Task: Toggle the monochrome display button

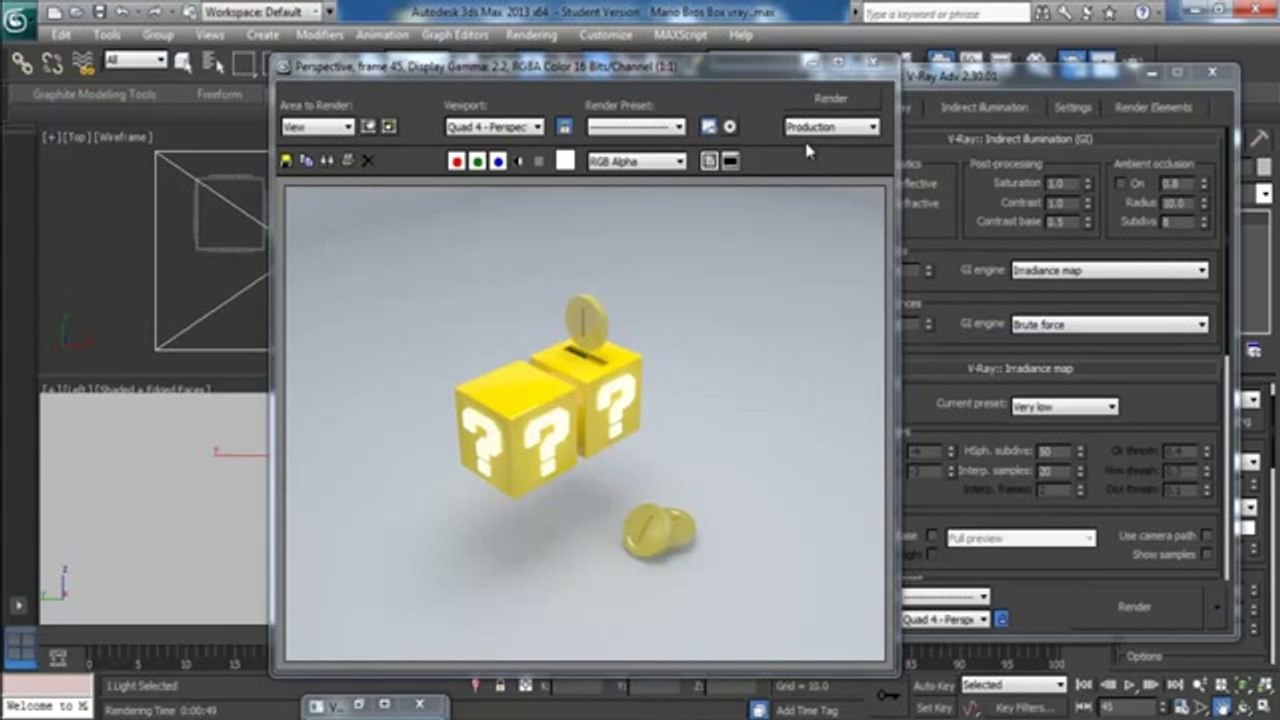Action: click(x=539, y=161)
